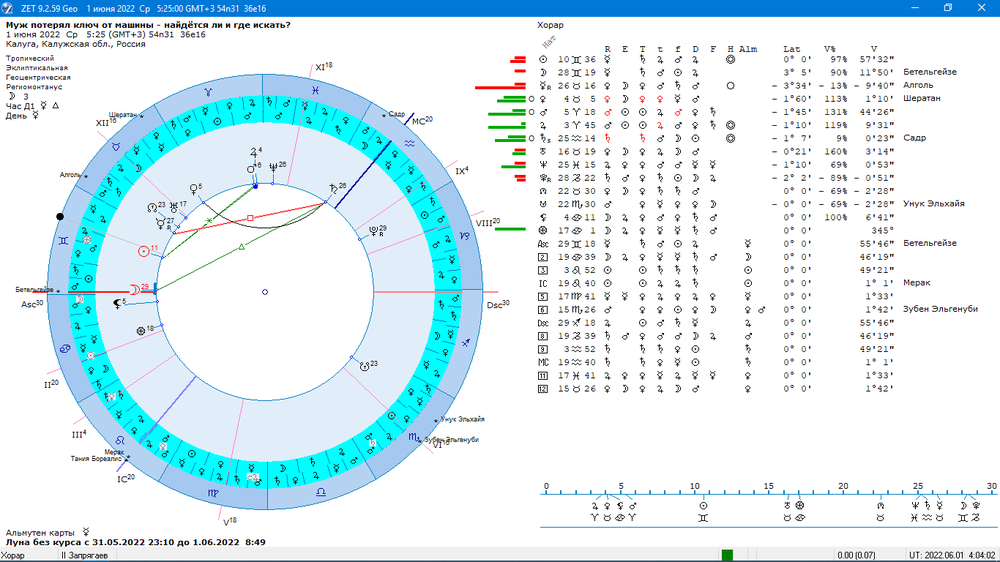Click the Venus symbol labeled 5 in the chart
The width and height of the screenshot is (1000, 562).
point(193,189)
